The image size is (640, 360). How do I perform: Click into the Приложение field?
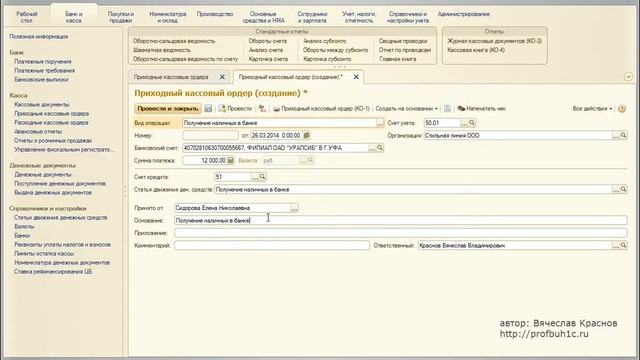400,233
